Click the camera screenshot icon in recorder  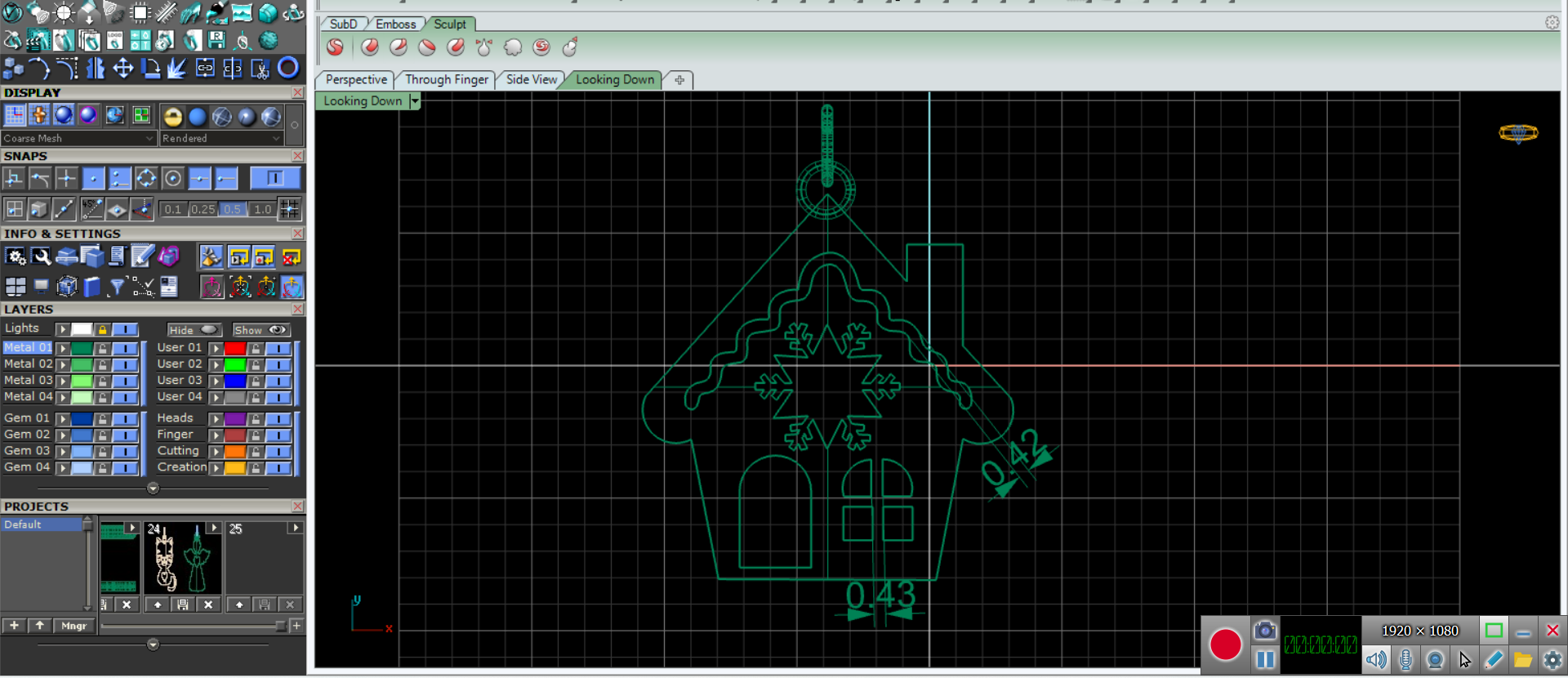tap(1265, 630)
